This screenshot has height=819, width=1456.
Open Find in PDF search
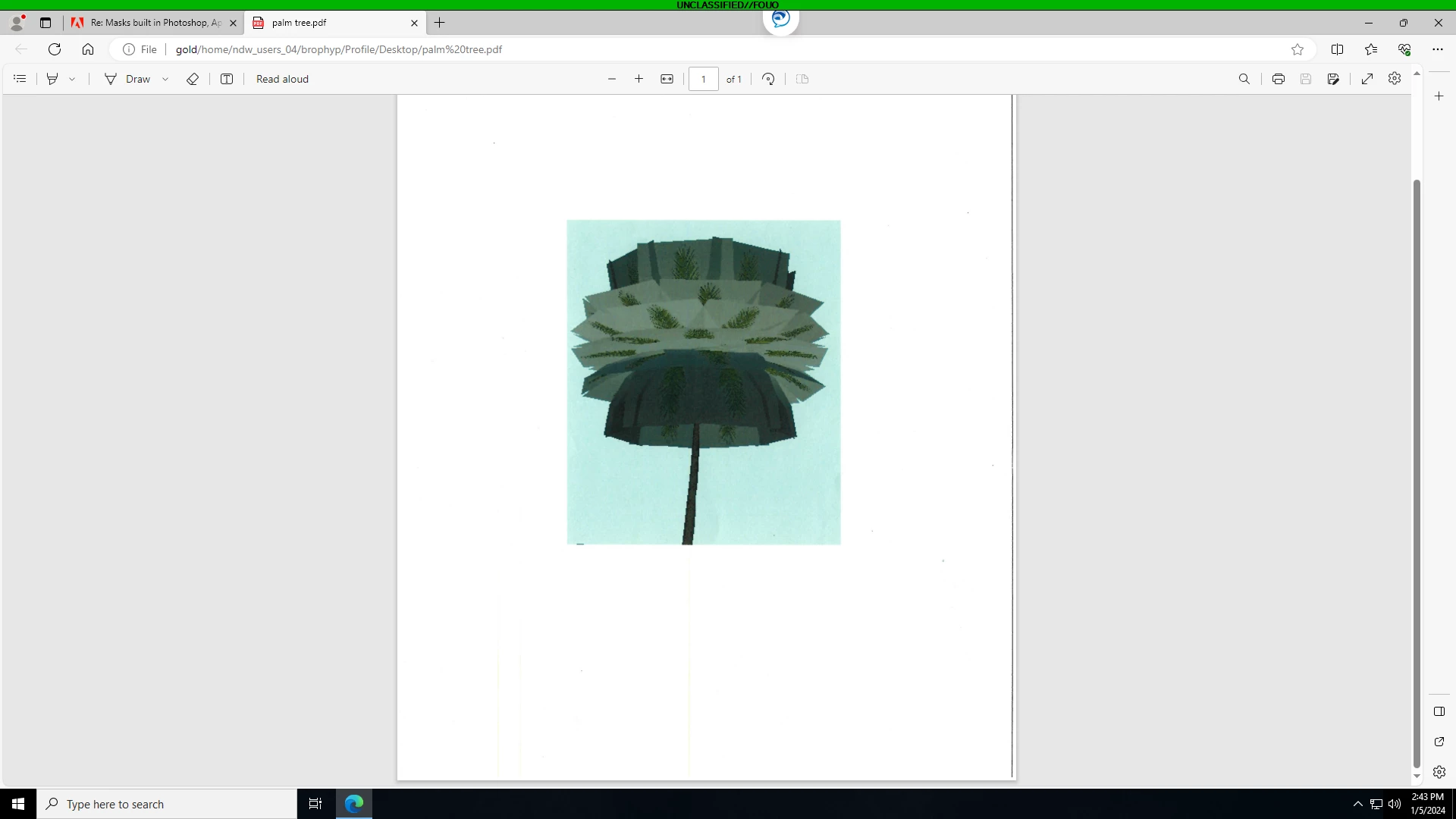click(x=1244, y=79)
